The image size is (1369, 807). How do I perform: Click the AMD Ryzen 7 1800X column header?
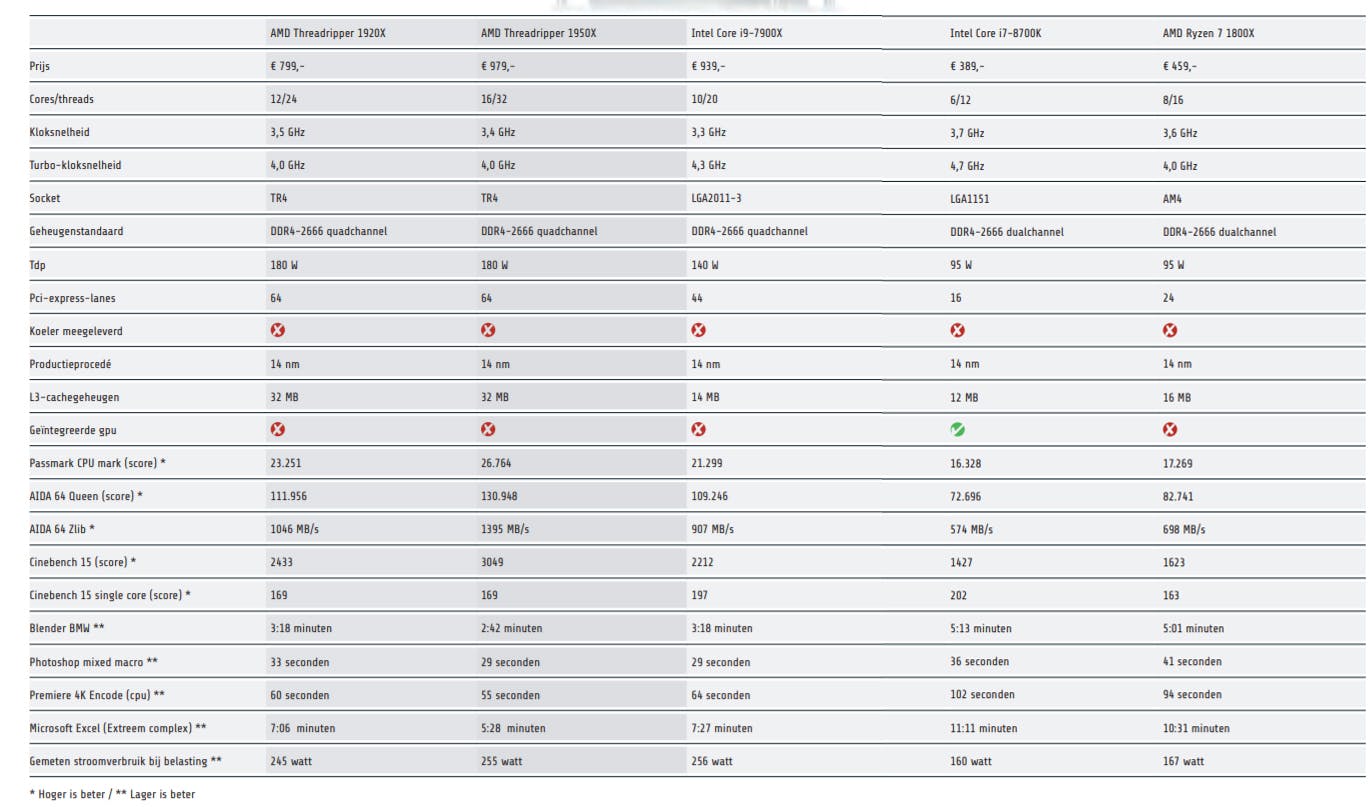point(1208,33)
